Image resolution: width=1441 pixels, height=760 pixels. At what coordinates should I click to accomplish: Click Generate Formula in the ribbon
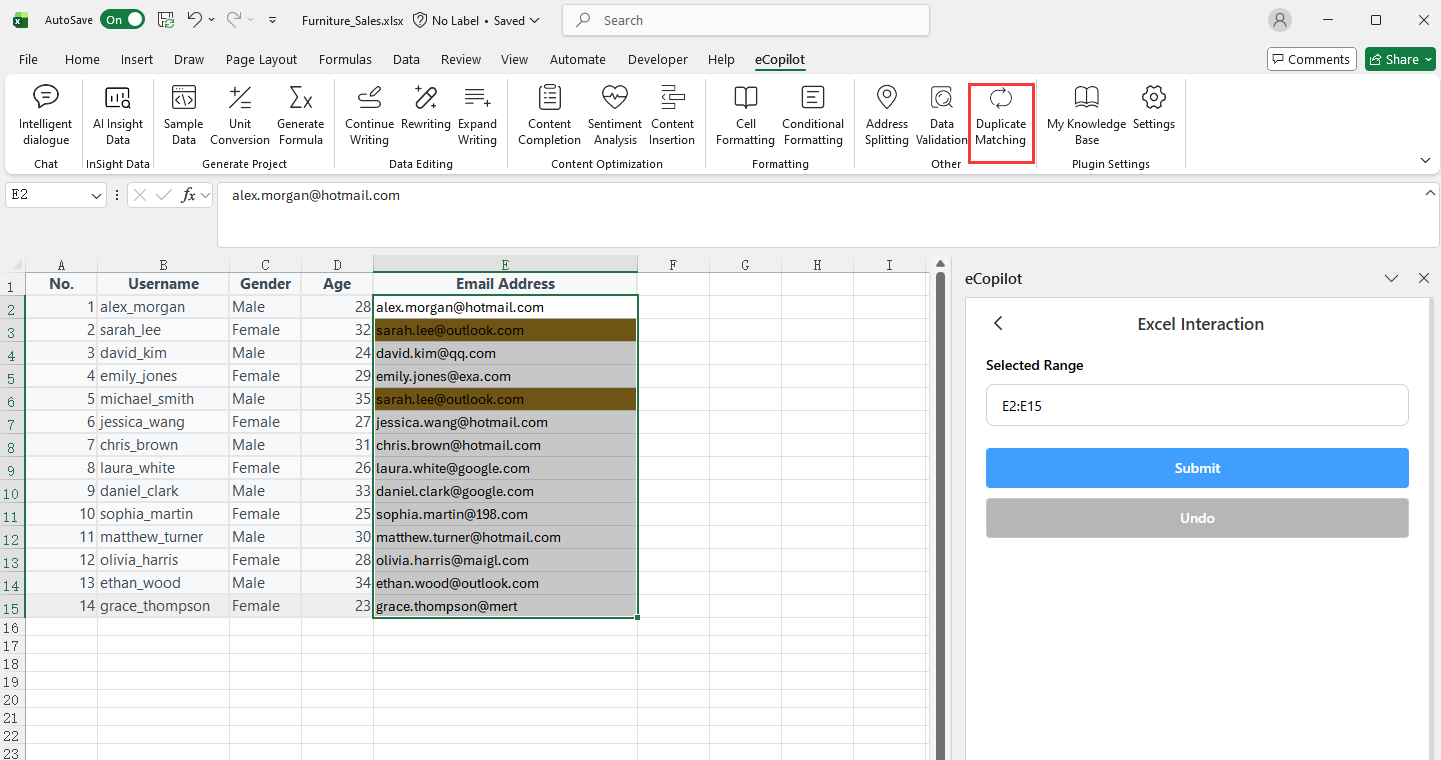(x=300, y=115)
